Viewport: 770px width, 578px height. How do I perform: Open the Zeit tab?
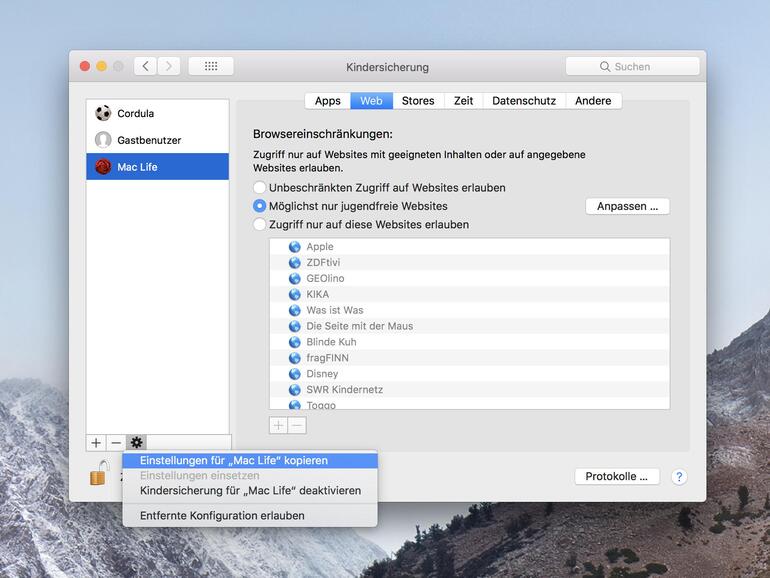pyautogui.click(x=463, y=101)
